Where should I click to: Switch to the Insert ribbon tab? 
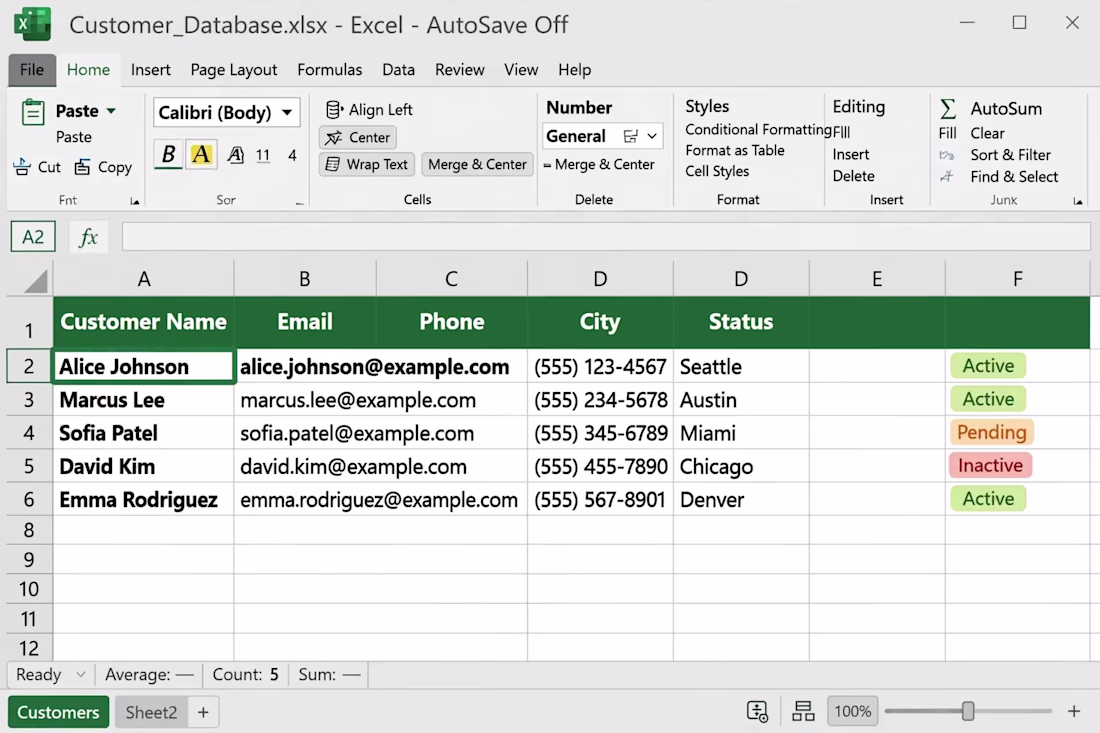click(150, 69)
